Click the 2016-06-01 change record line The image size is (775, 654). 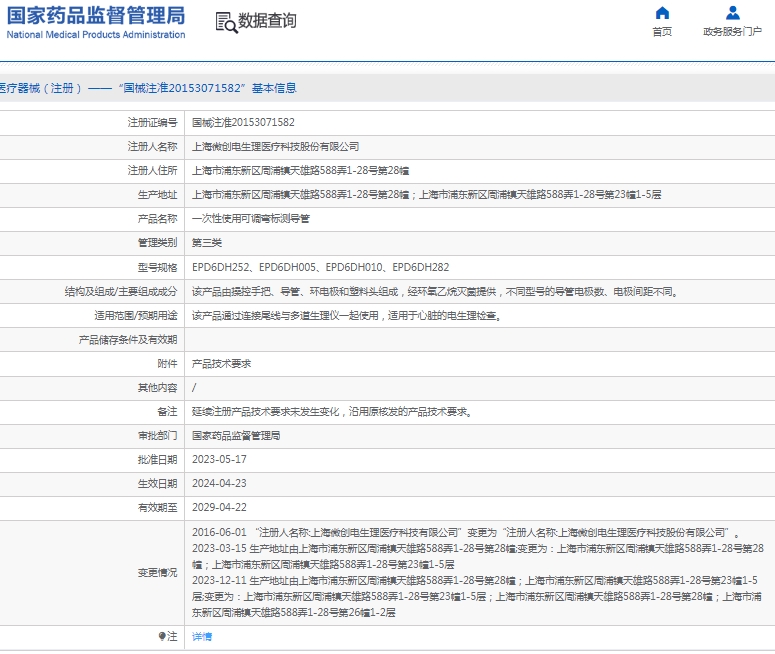pos(466,532)
